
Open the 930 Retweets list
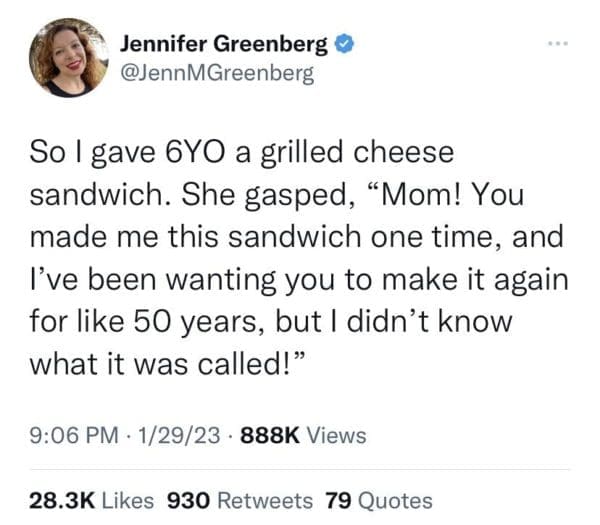[239, 500]
